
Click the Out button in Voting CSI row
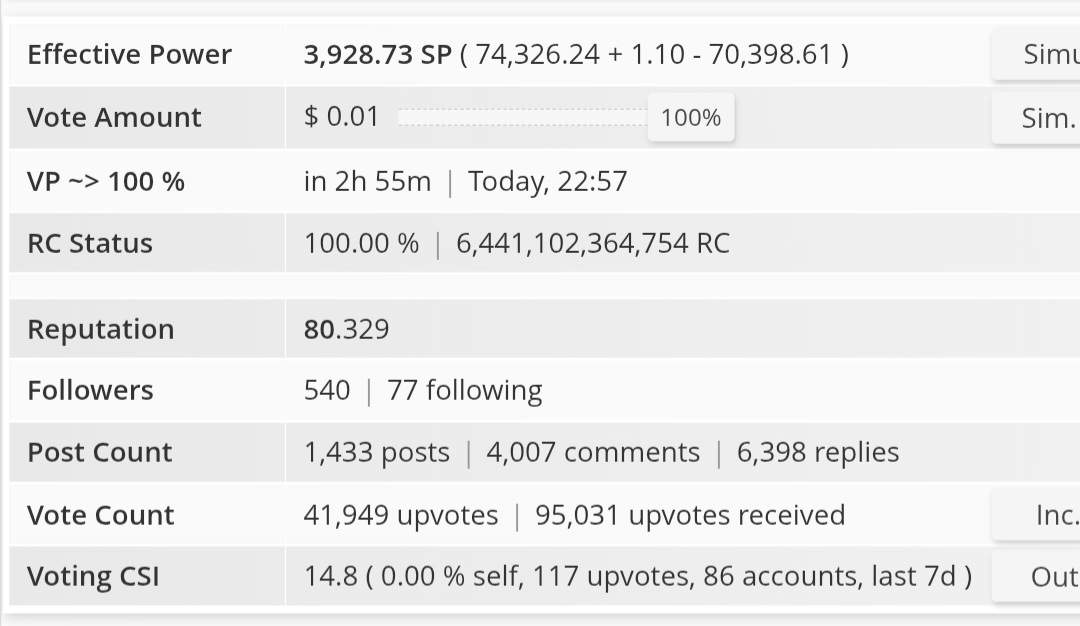point(1040,577)
